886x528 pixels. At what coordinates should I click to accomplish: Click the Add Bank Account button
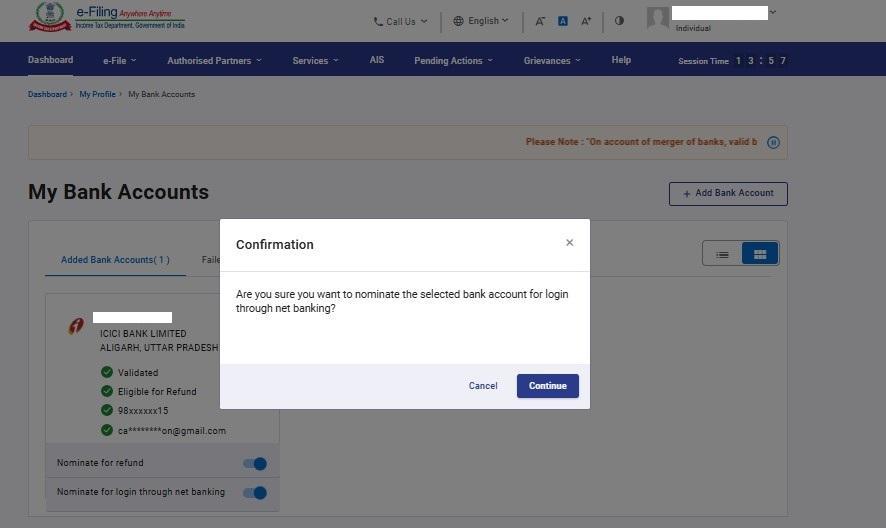pos(728,193)
